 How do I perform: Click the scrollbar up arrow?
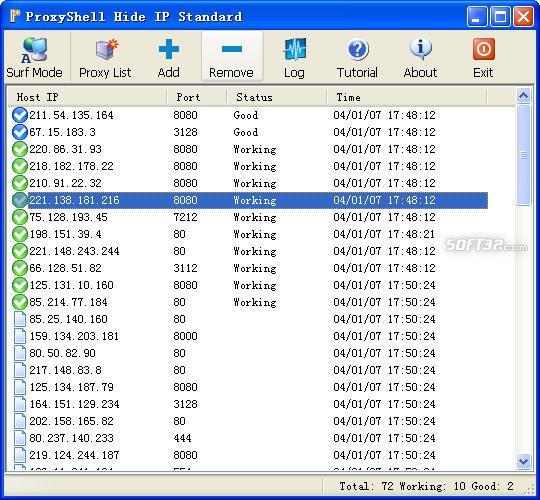(x=523, y=95)
